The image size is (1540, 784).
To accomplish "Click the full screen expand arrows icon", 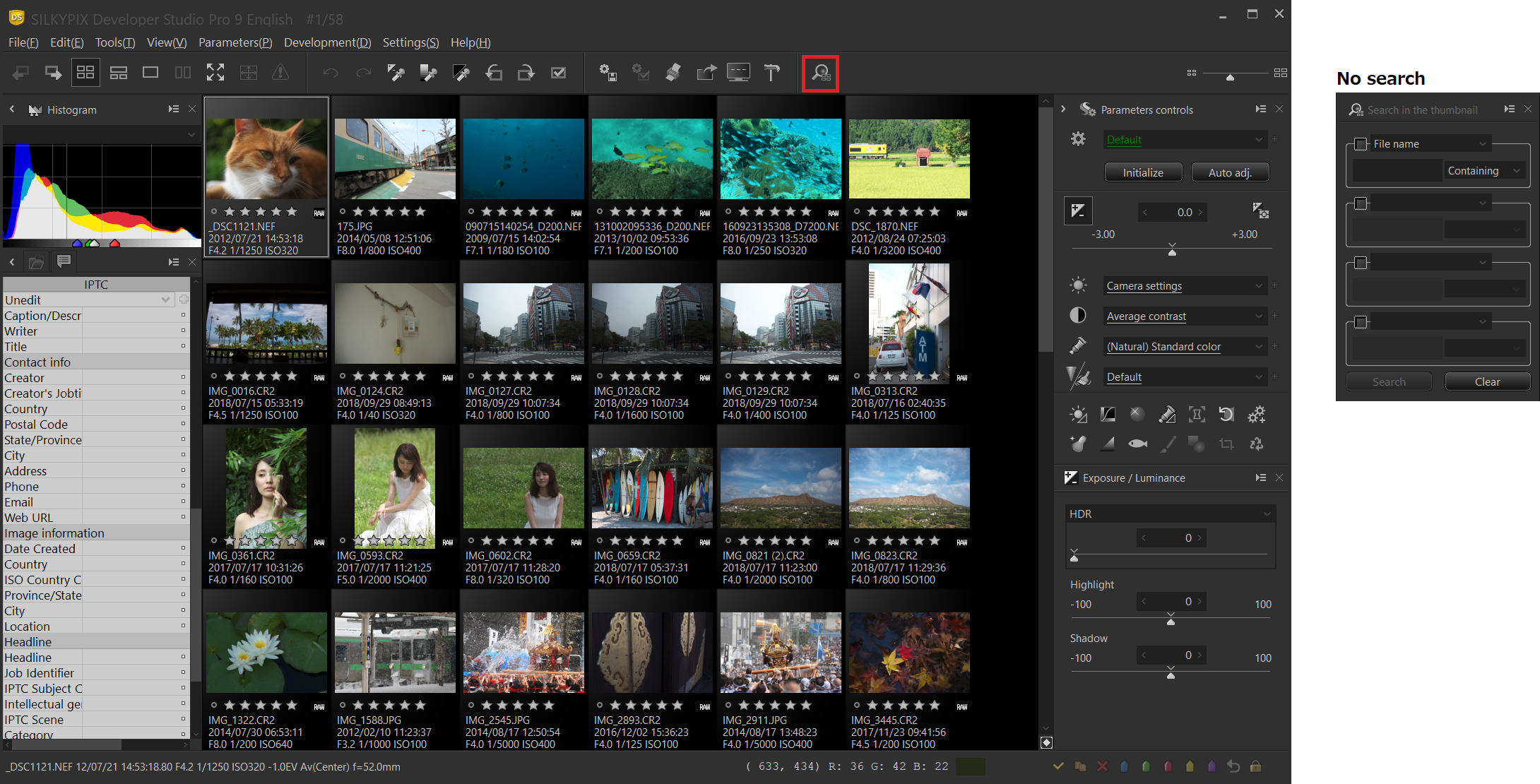I will coord(215,73).
